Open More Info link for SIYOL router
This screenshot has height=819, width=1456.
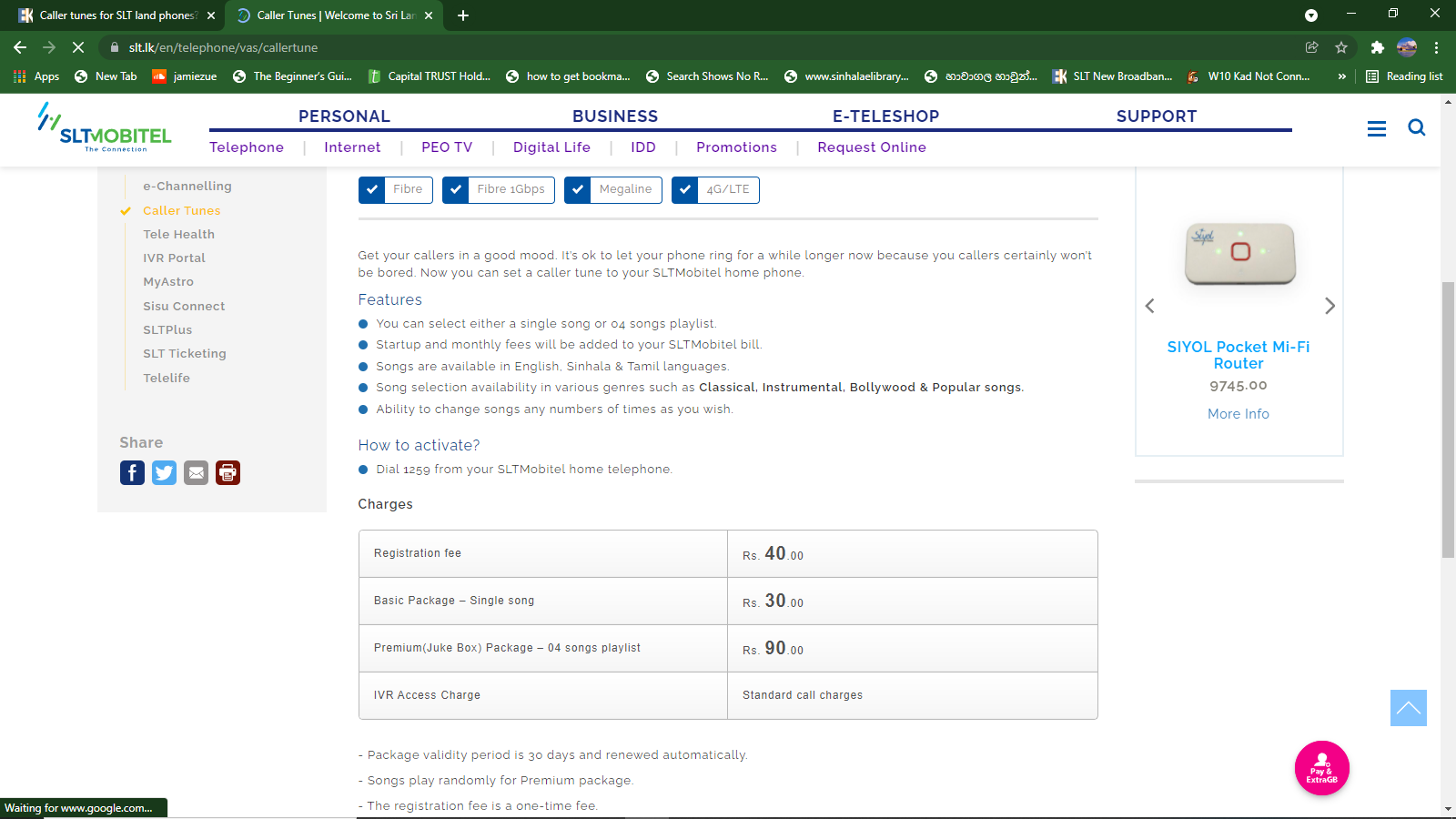click(x=1238, y=414)
